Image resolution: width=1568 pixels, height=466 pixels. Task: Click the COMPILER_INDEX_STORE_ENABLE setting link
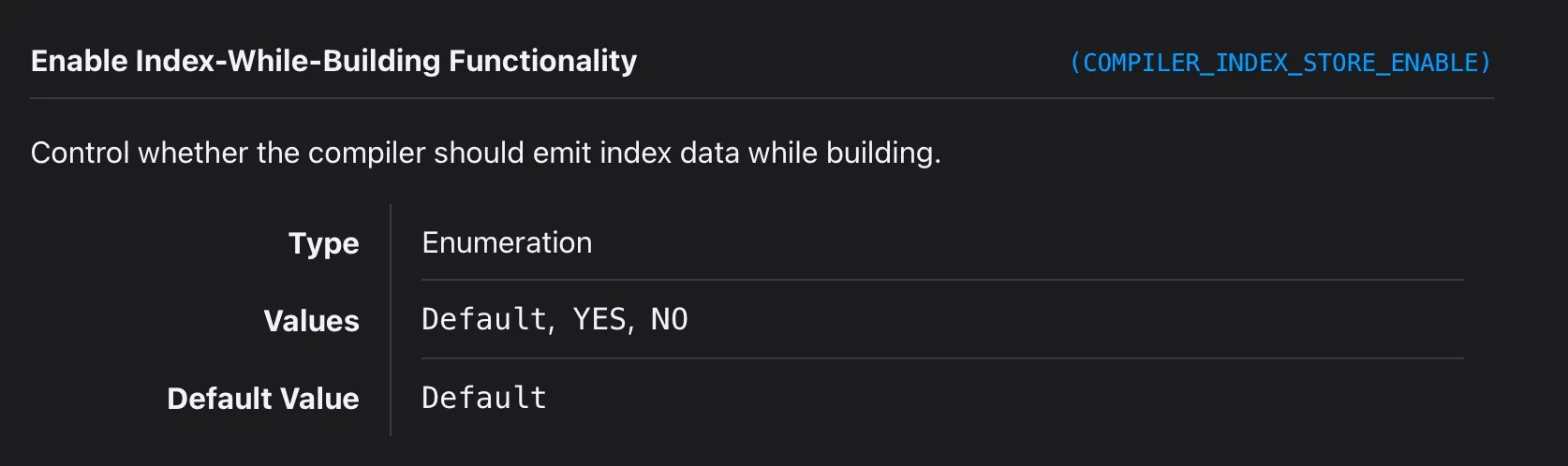pos(1280,63)
